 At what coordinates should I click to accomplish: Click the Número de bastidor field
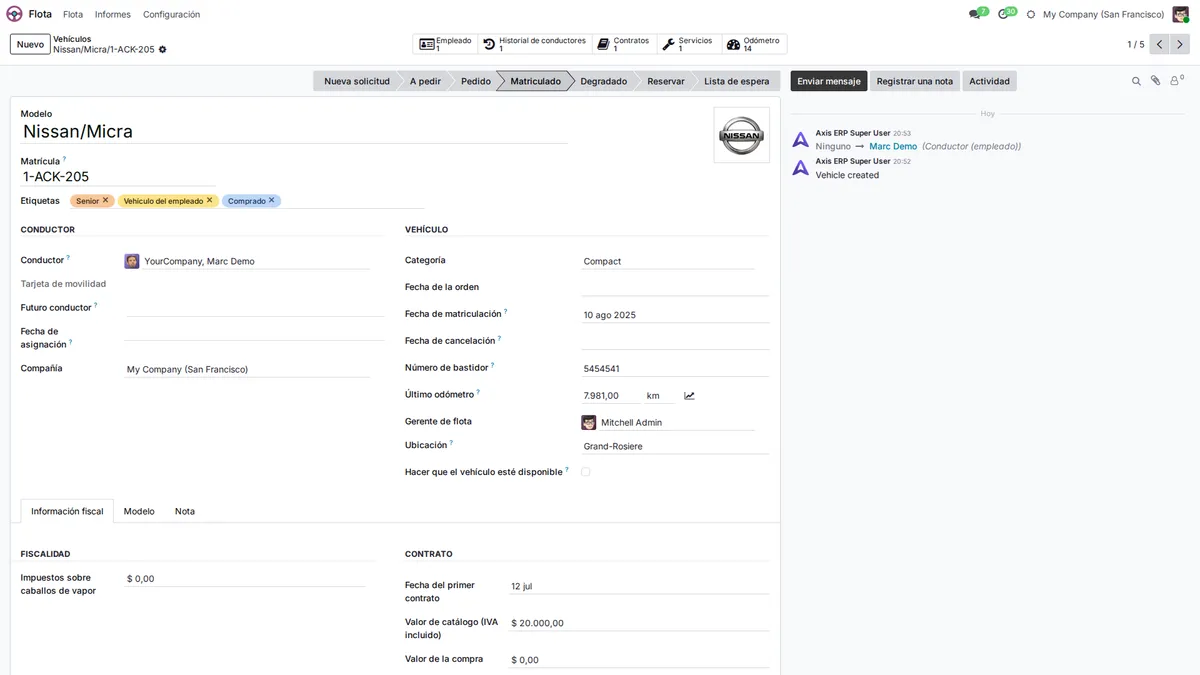tap(675, 368)
